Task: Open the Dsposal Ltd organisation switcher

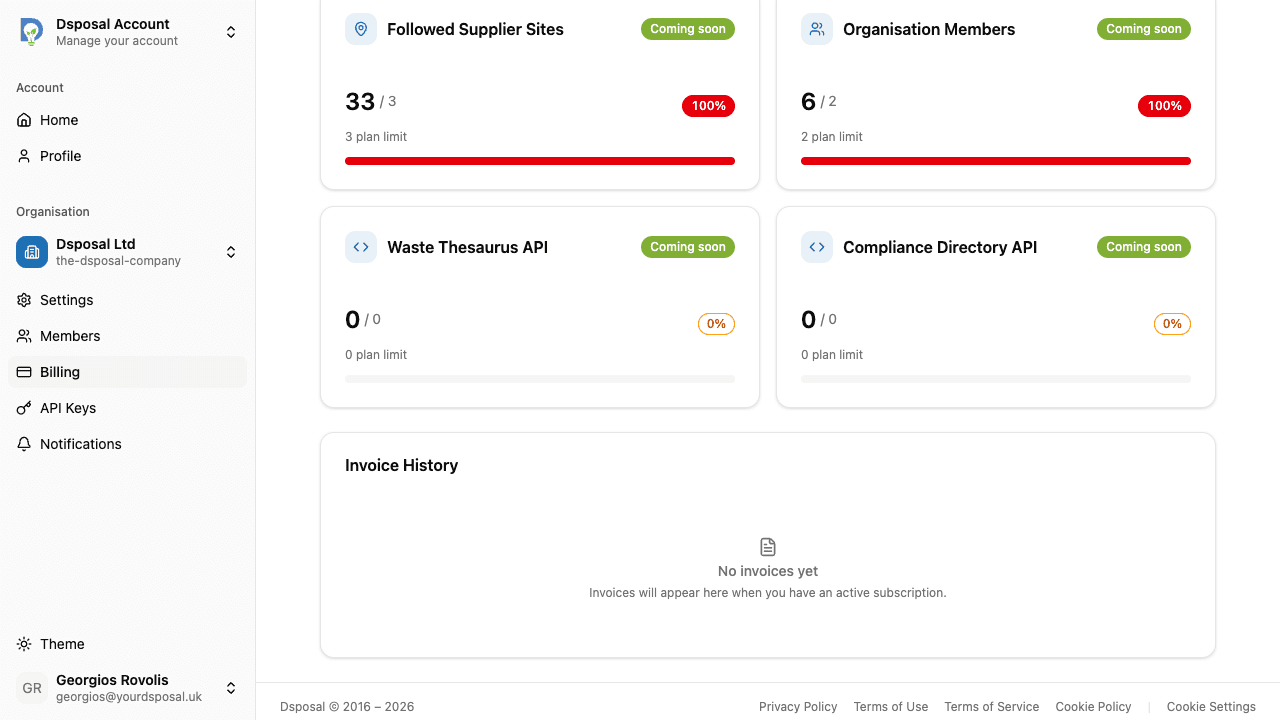Action: coord(231,252)
